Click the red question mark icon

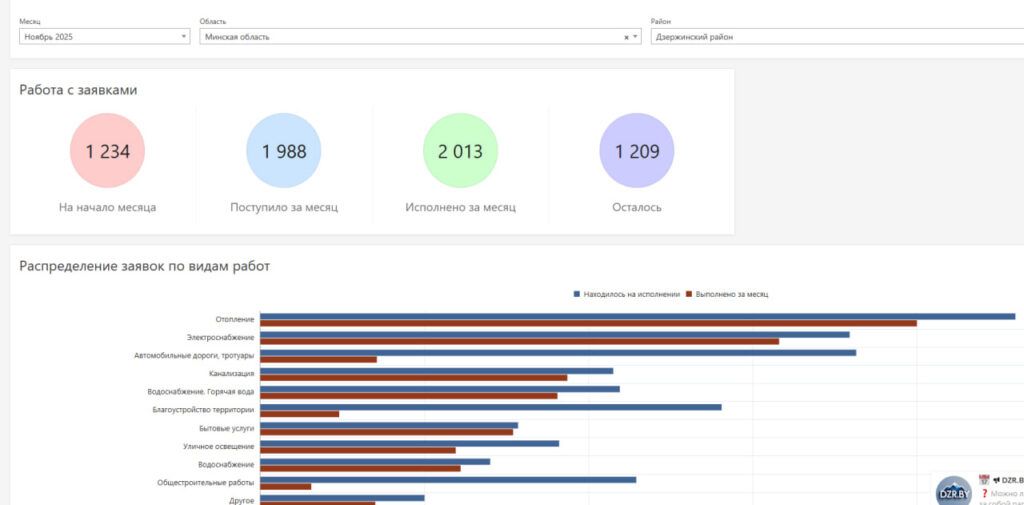[x=984, y=493]
